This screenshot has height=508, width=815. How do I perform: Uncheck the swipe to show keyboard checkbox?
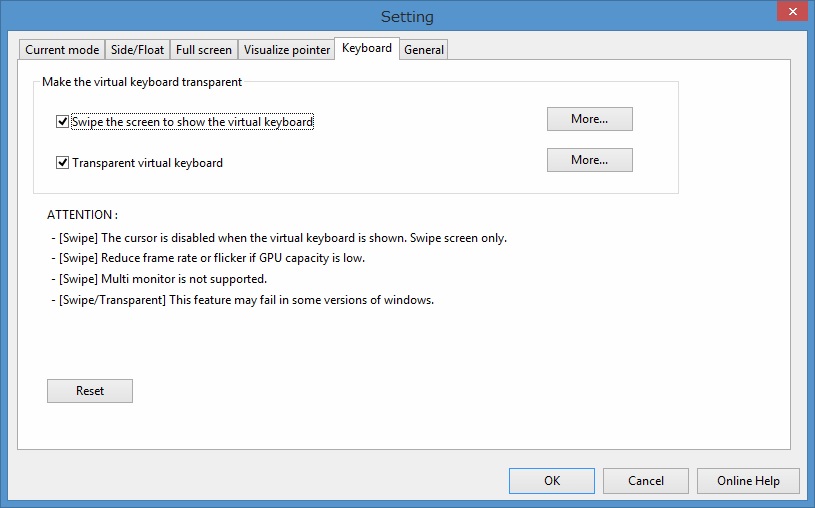pos(63,122)
